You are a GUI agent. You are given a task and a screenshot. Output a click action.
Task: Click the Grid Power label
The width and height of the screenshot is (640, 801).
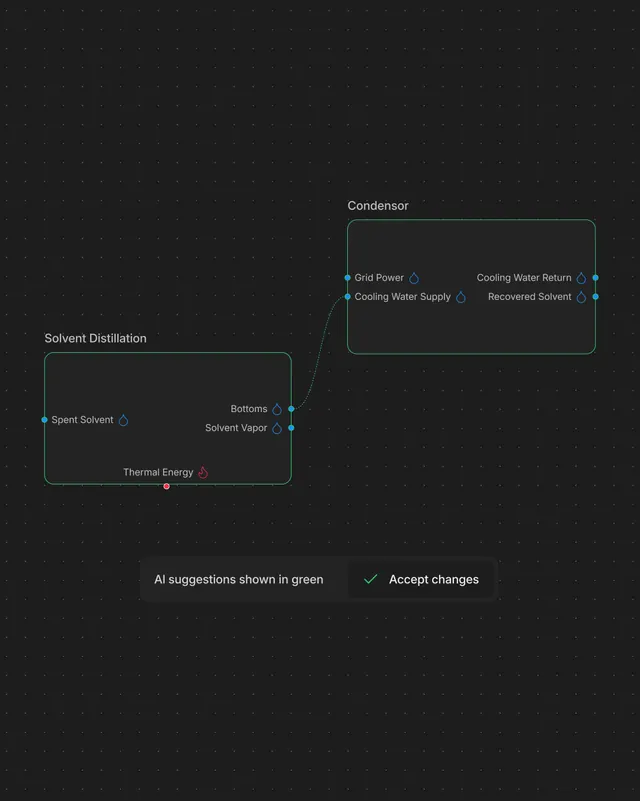click(379, 278)
